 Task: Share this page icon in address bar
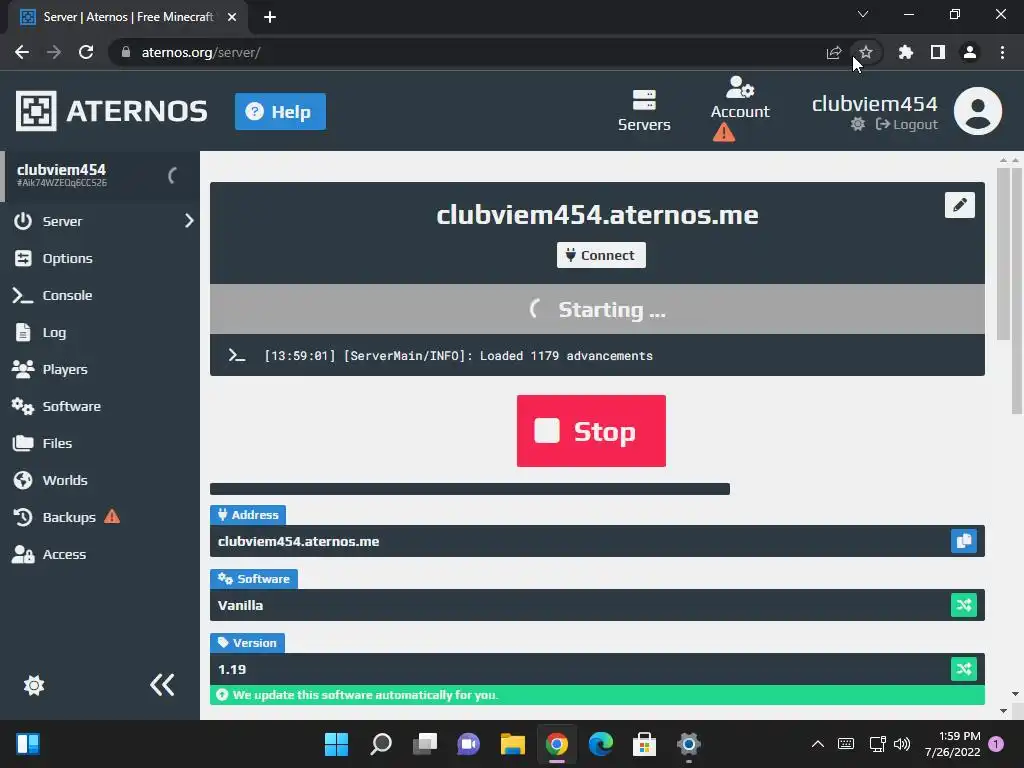[834, 53]
